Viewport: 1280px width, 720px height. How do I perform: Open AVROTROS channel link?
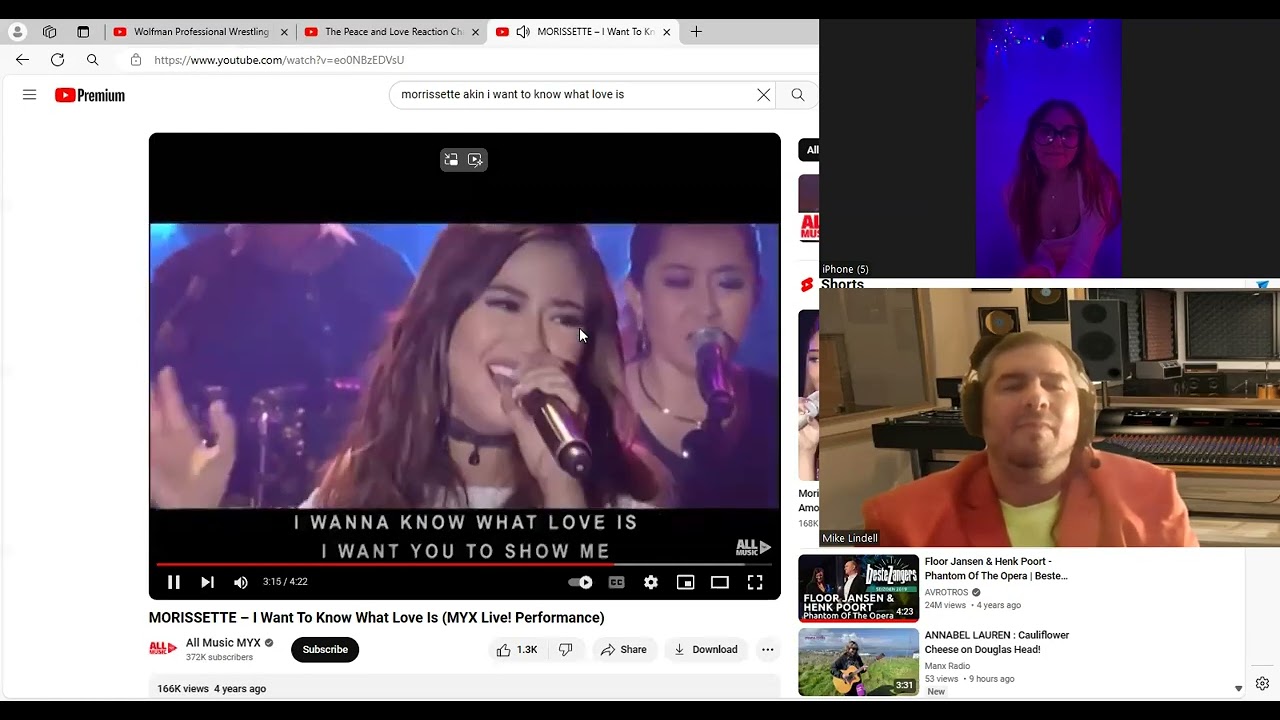point(946,592)
